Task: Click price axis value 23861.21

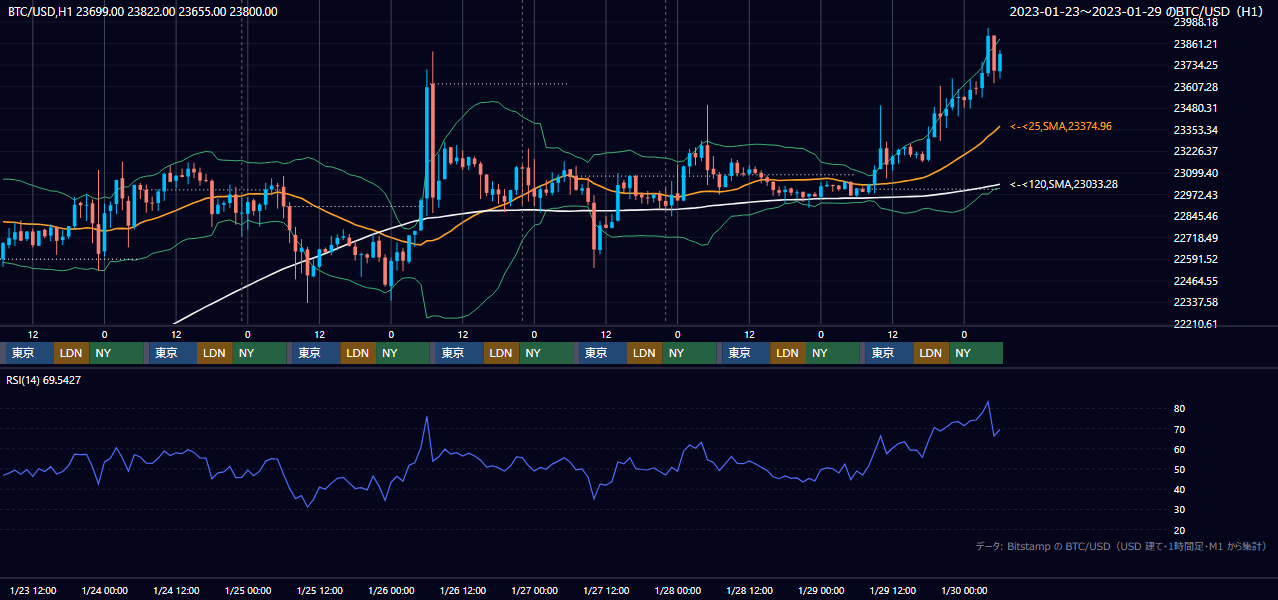Action: coord(1195,44)
